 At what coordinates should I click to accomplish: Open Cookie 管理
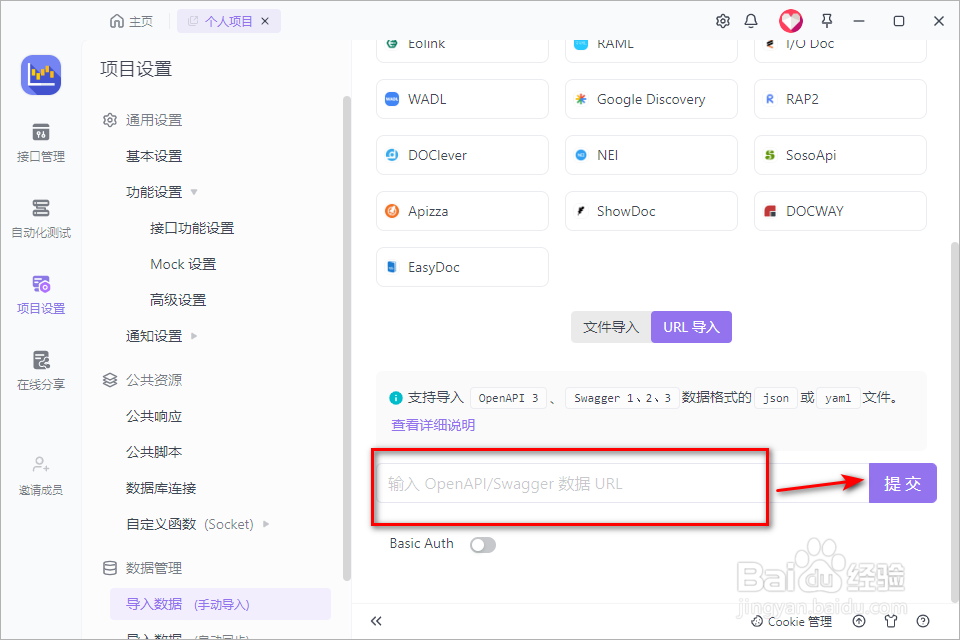pyautogui.click(x=791, y=622)
